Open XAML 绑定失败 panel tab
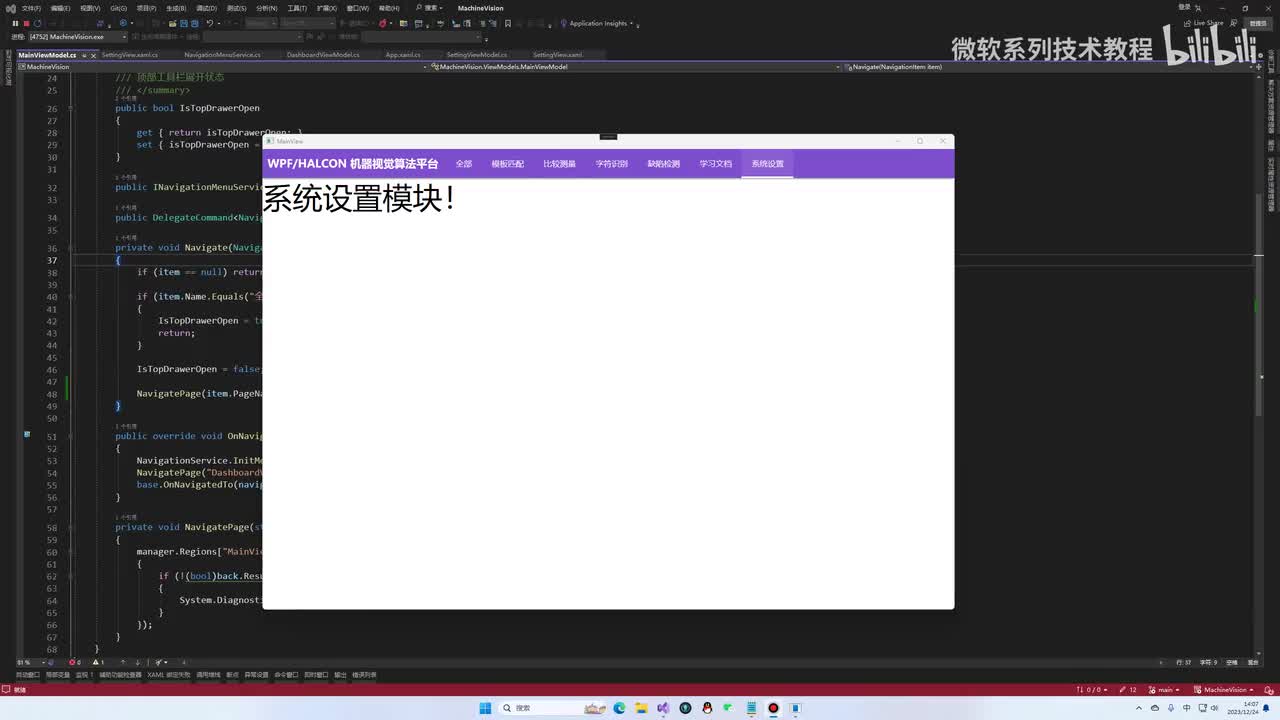 click(169, 675)
